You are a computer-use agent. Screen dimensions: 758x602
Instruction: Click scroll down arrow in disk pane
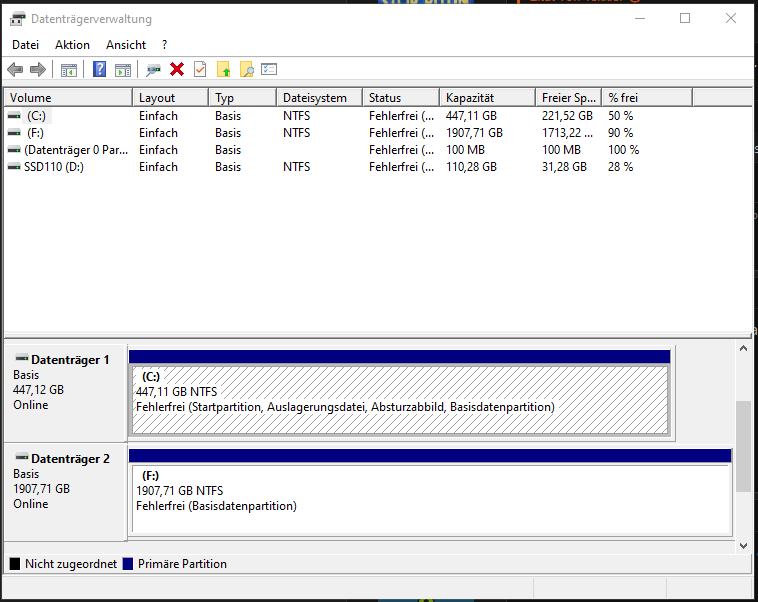tap(743, 545)
